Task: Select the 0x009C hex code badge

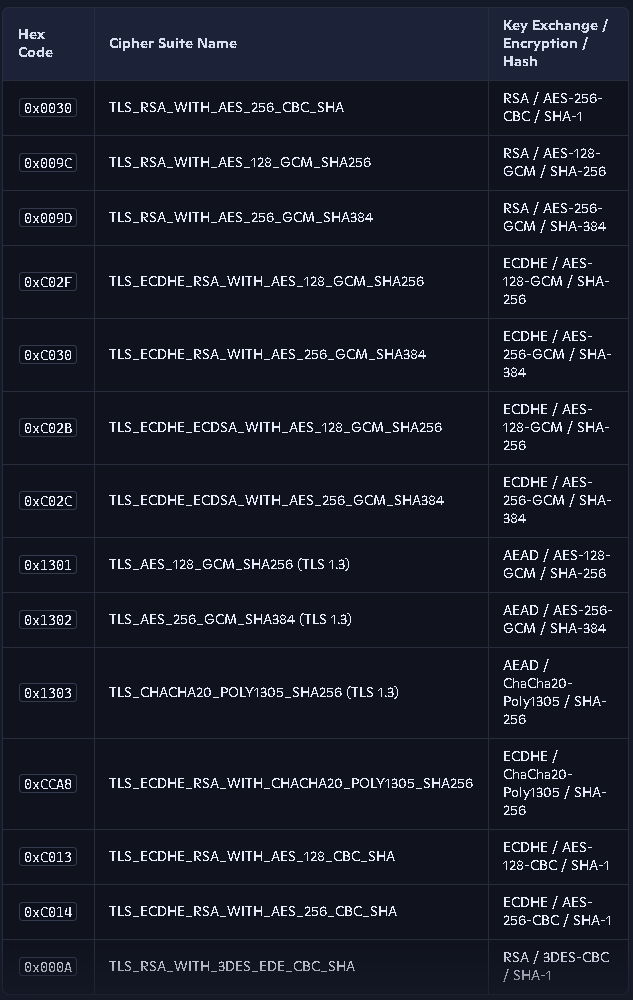Action: (x=48, y=163)
